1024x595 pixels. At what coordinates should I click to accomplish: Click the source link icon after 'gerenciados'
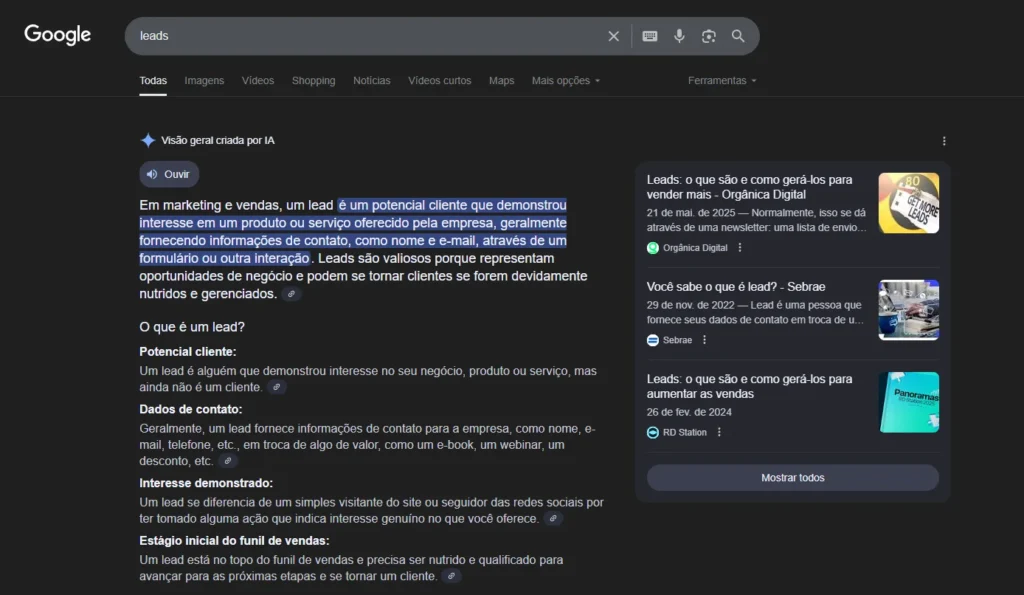pos(290,293)
